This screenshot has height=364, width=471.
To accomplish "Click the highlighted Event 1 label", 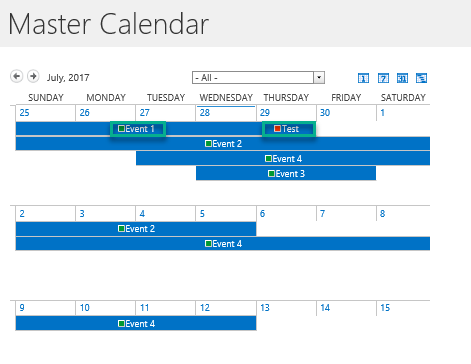I will point(140,129).
